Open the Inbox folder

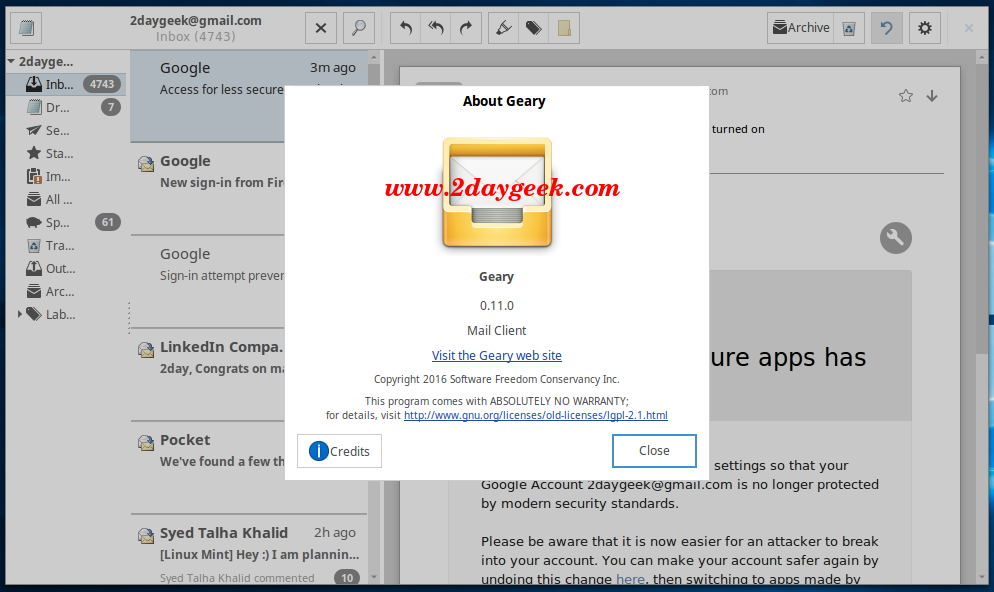[66, 84]
